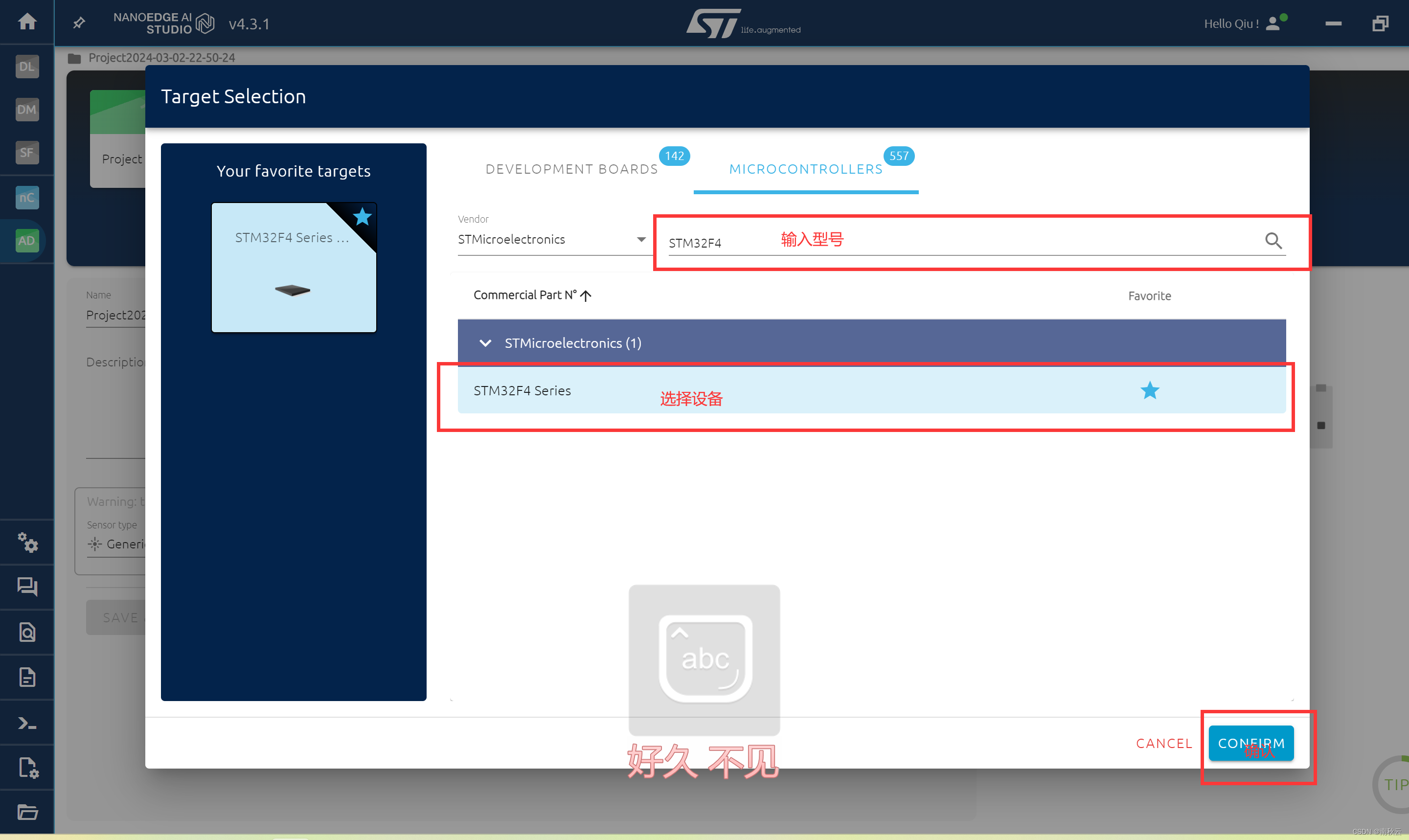Image resolution: width=1409 pixels, height=840 pixels.
Task: Click the search magnifier icon
Action: click(x=1273, y=241)
